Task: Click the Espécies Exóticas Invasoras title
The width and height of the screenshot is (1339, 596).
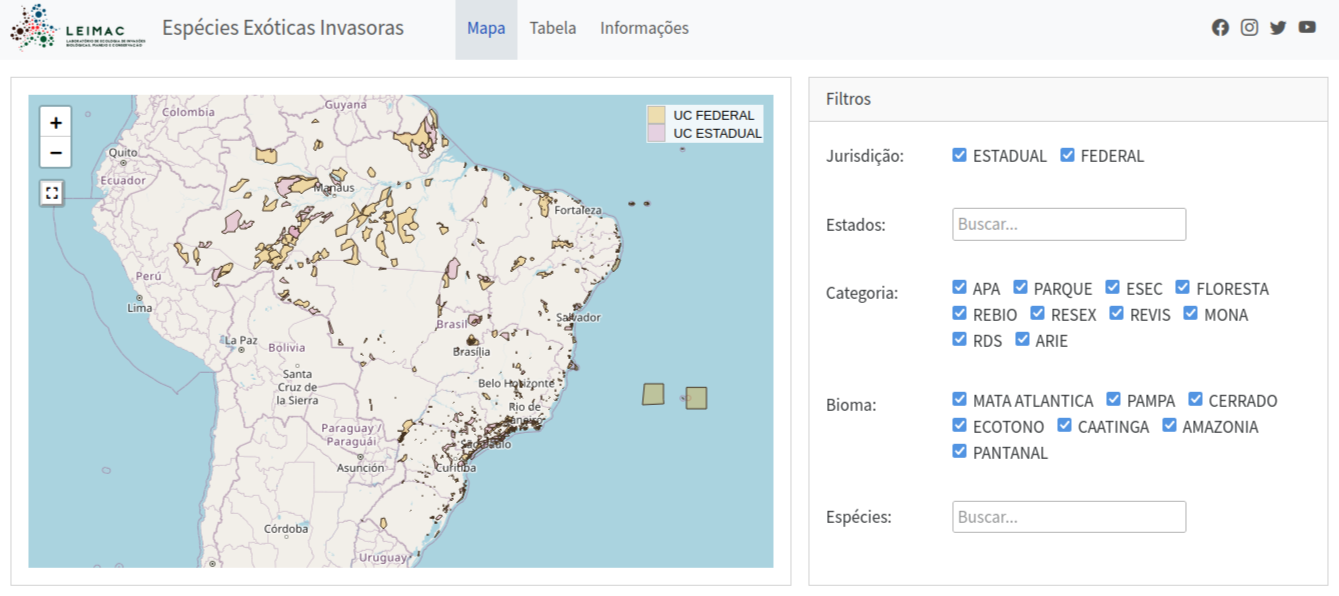Action: coord(283,28)
